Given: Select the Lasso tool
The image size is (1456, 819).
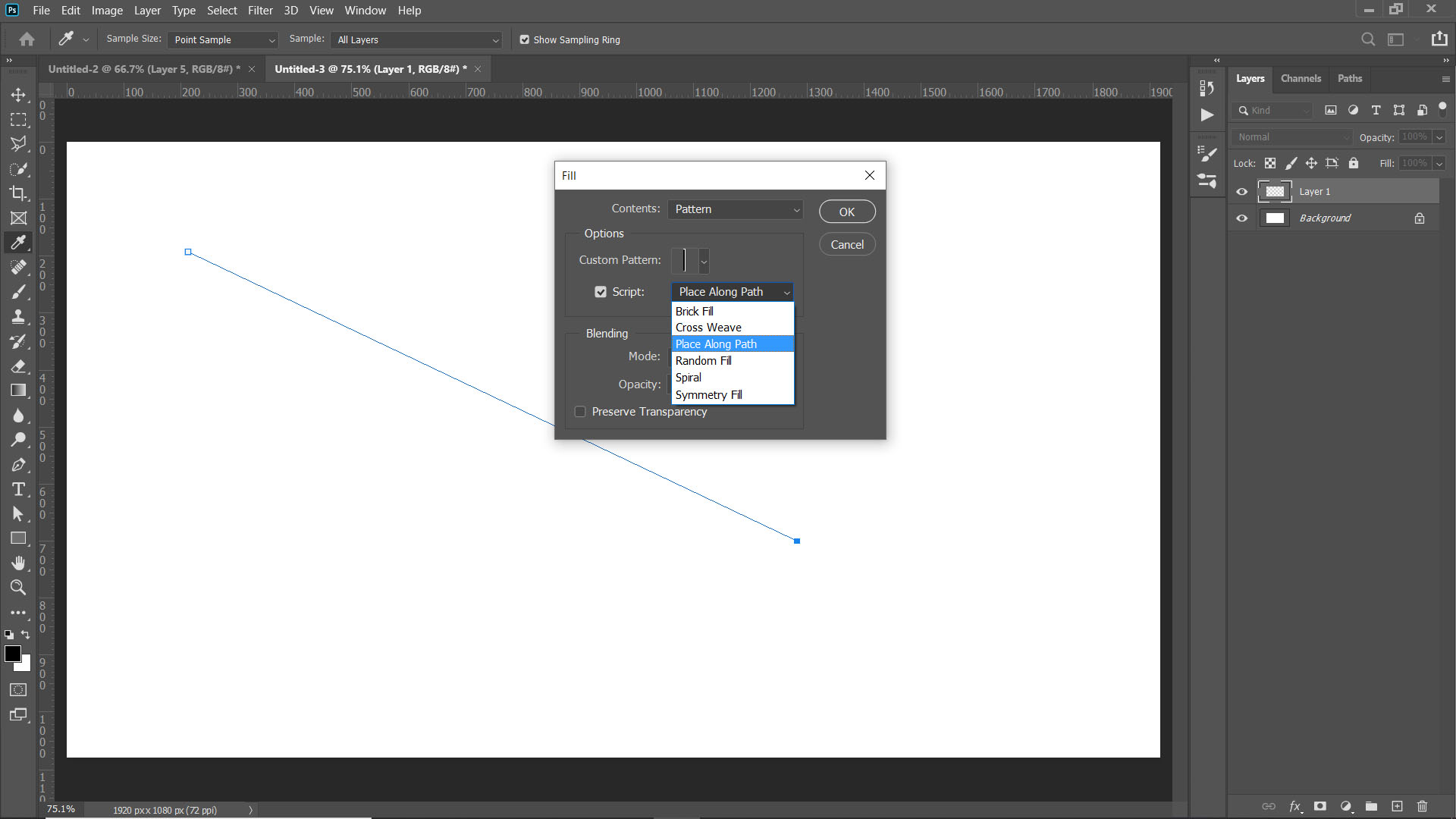Looking at the screenshot, I should (19, 144).
